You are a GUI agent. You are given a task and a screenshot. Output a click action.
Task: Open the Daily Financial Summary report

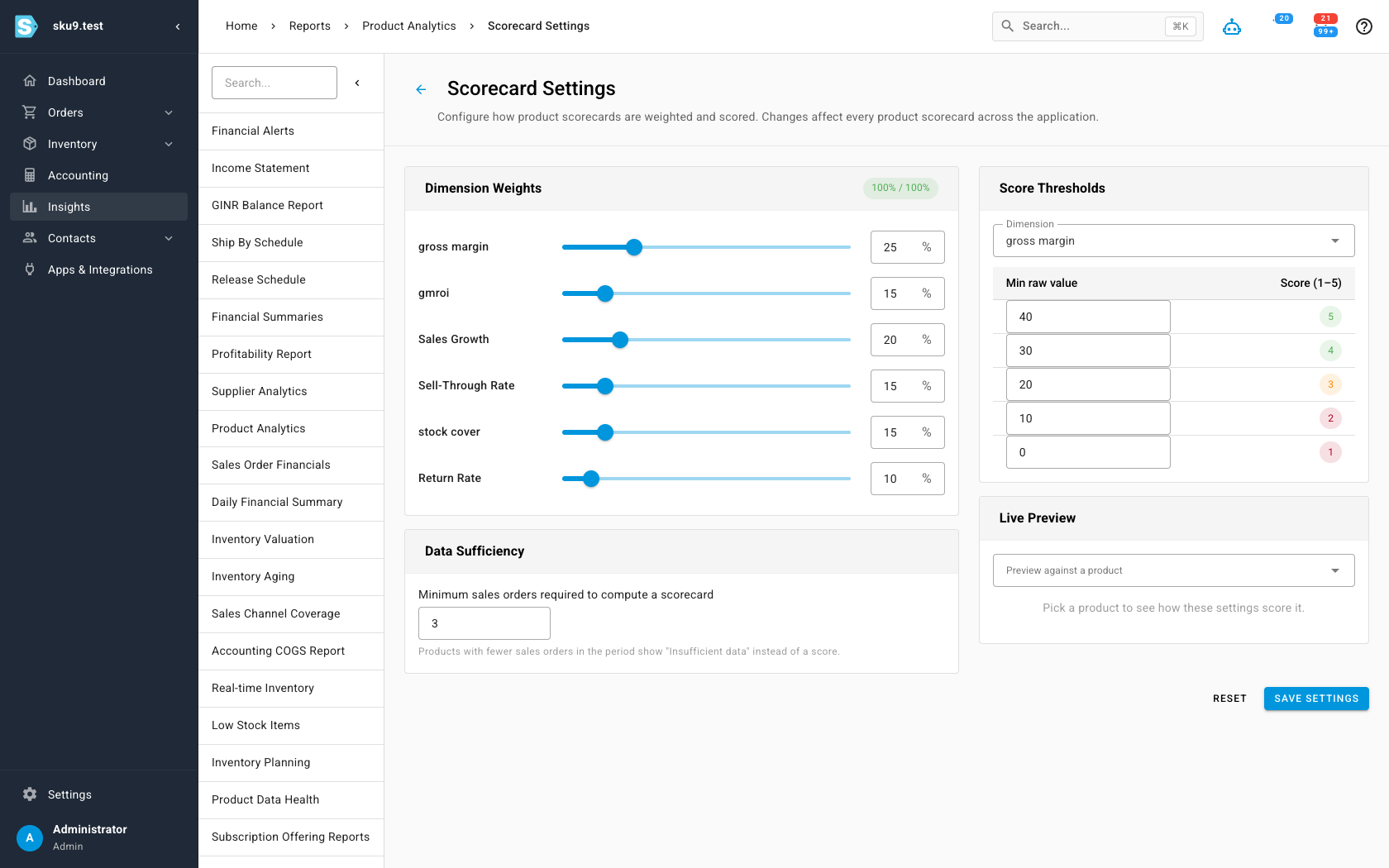291,502
